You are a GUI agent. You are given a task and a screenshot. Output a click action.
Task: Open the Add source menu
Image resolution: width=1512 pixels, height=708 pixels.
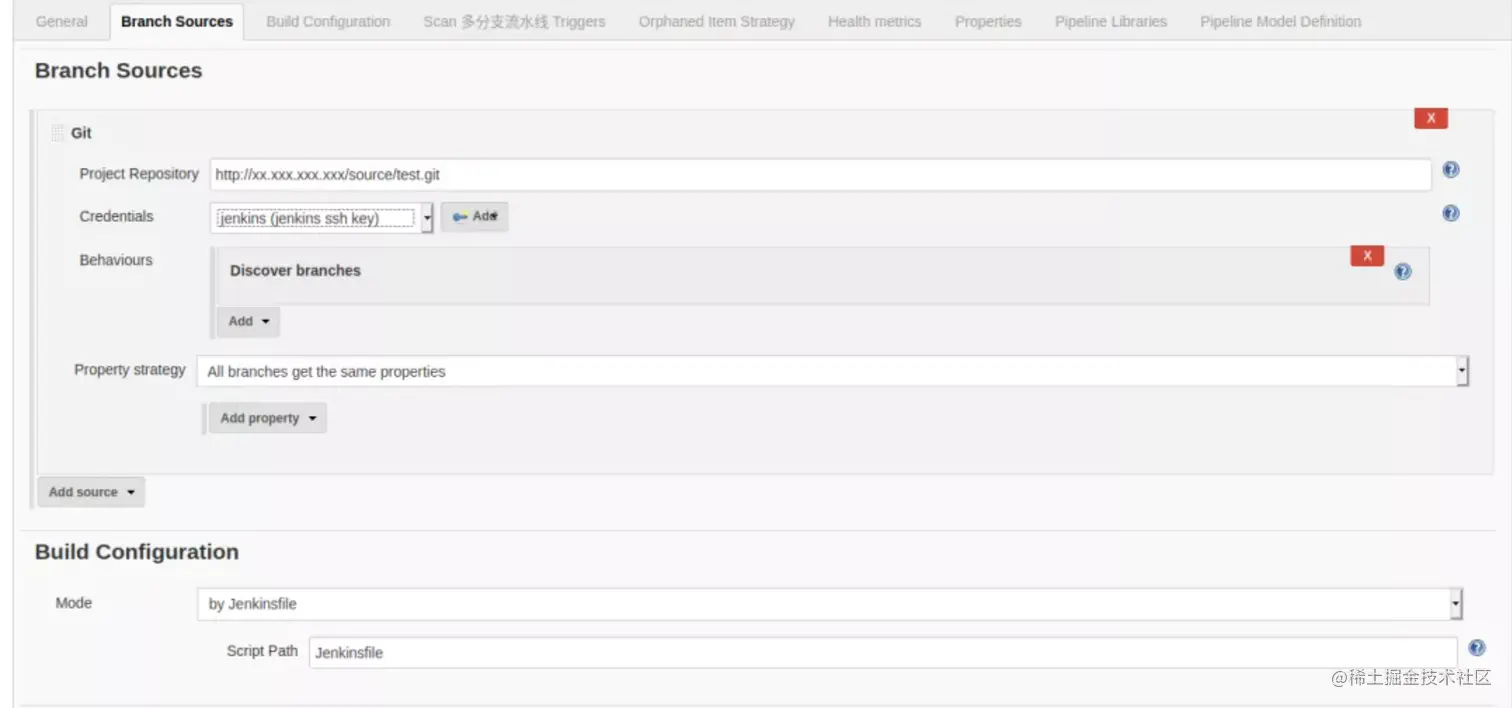point(91,492)
